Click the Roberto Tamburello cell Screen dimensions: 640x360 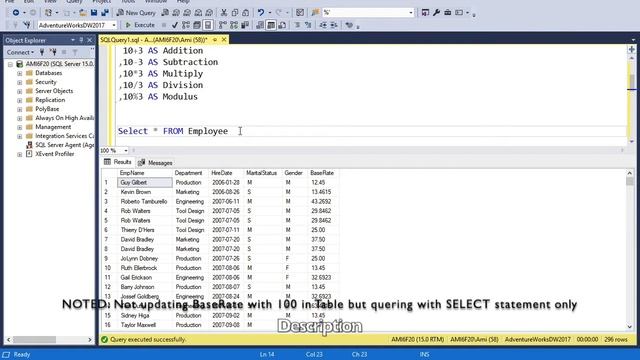pos(144,202)
